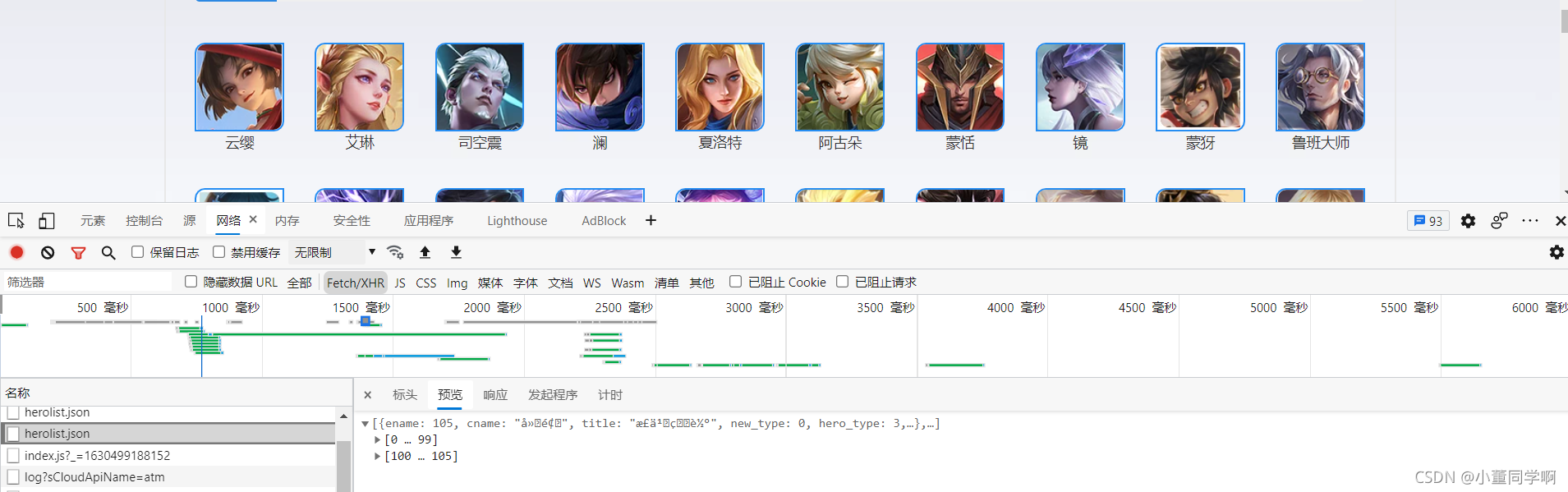The image size is (1568, 492).
Task: Open the Sources (源) tab
Action: click(190, 221)
